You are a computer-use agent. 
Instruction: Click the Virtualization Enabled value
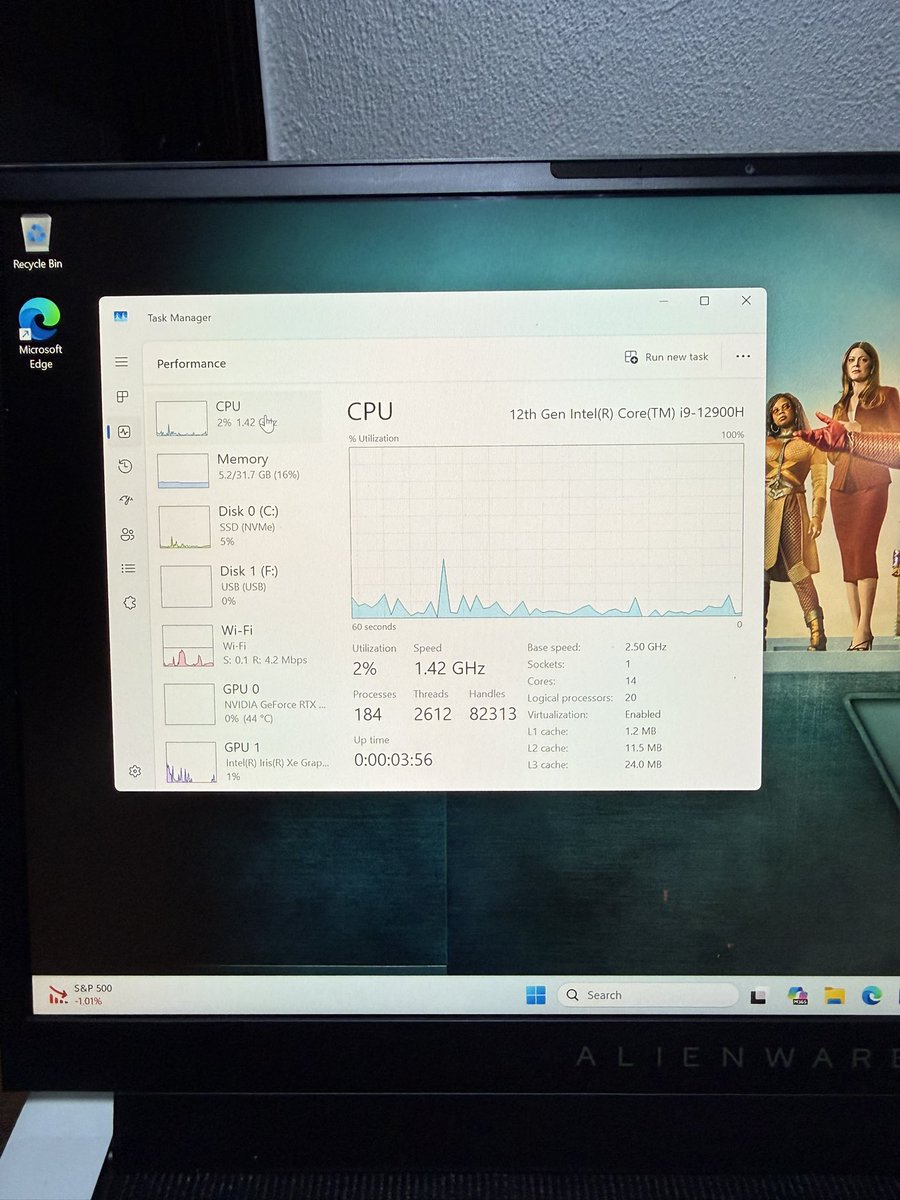pos(643,714)
